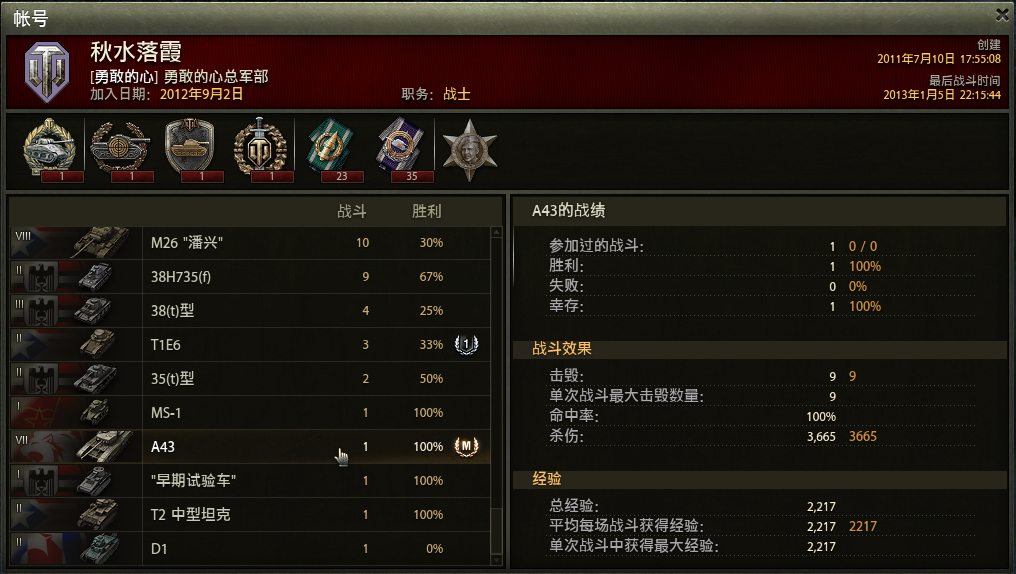Sort vehicle list by 胜利 column

coord(426,211)
